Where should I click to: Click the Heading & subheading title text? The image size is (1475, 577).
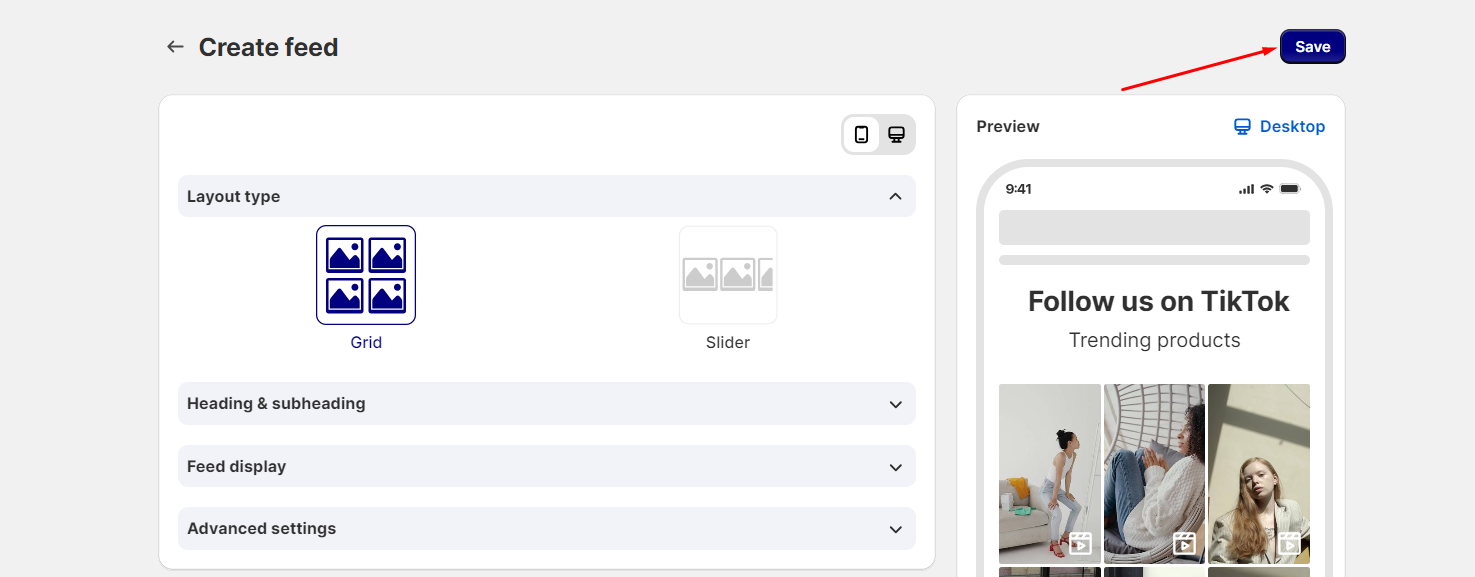(x=276, y=404)
